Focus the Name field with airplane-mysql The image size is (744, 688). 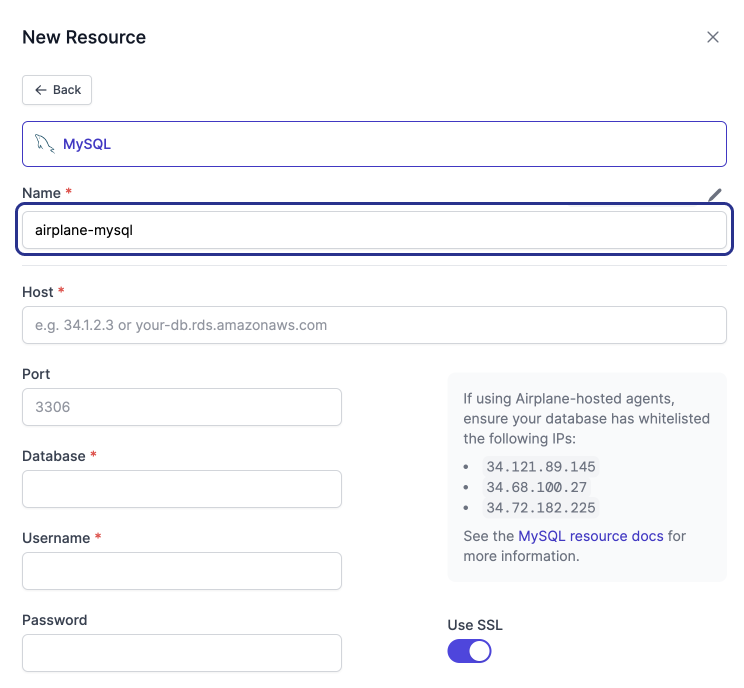[x=374, y=230]
